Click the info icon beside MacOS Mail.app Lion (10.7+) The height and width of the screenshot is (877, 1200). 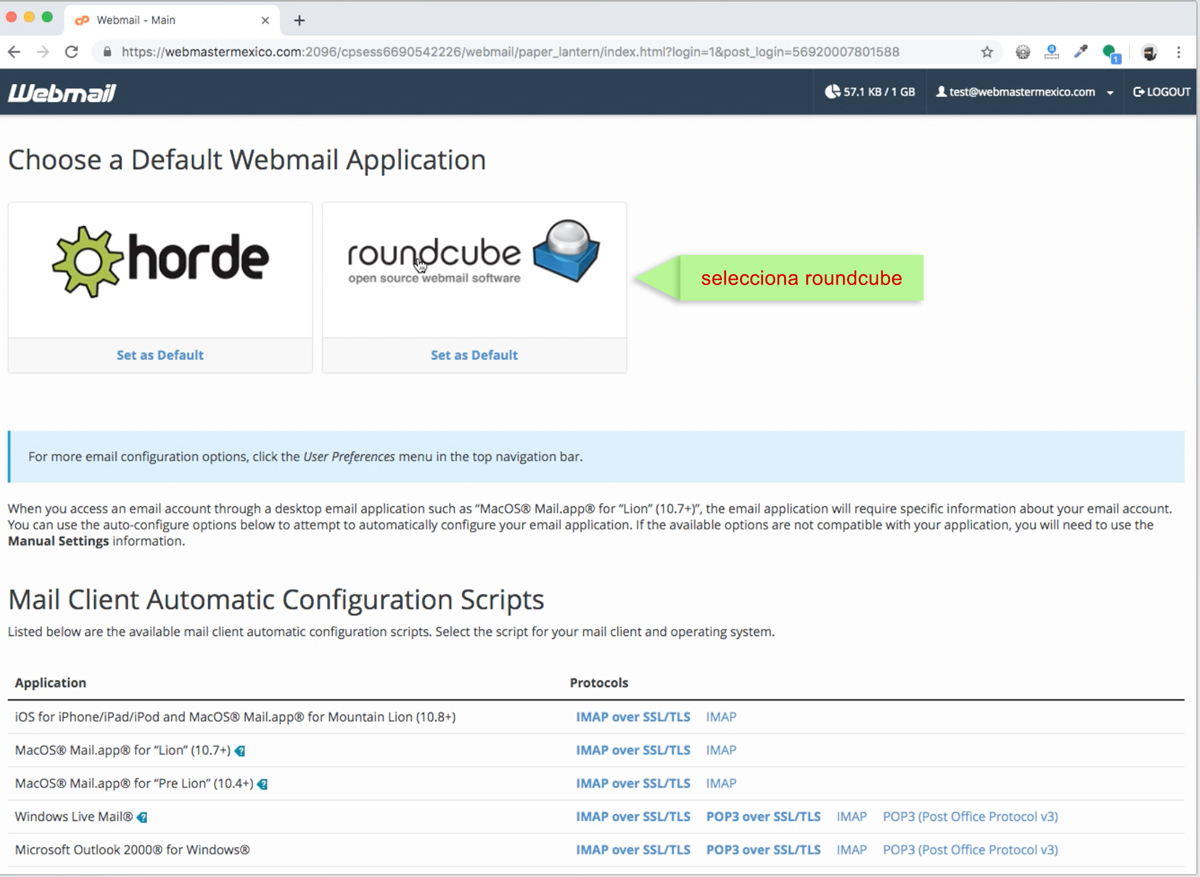coord(240,751)
